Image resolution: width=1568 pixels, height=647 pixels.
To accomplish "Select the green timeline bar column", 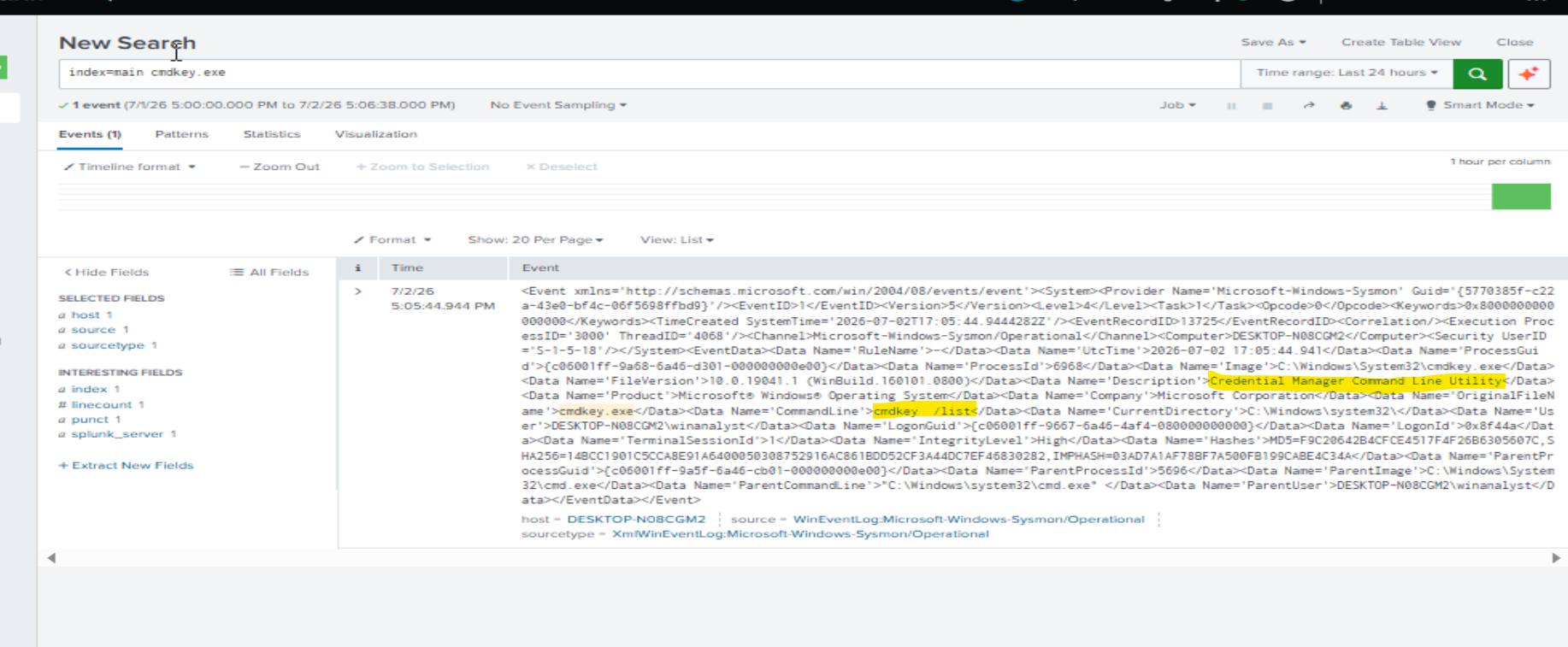I will point(1521,197).
